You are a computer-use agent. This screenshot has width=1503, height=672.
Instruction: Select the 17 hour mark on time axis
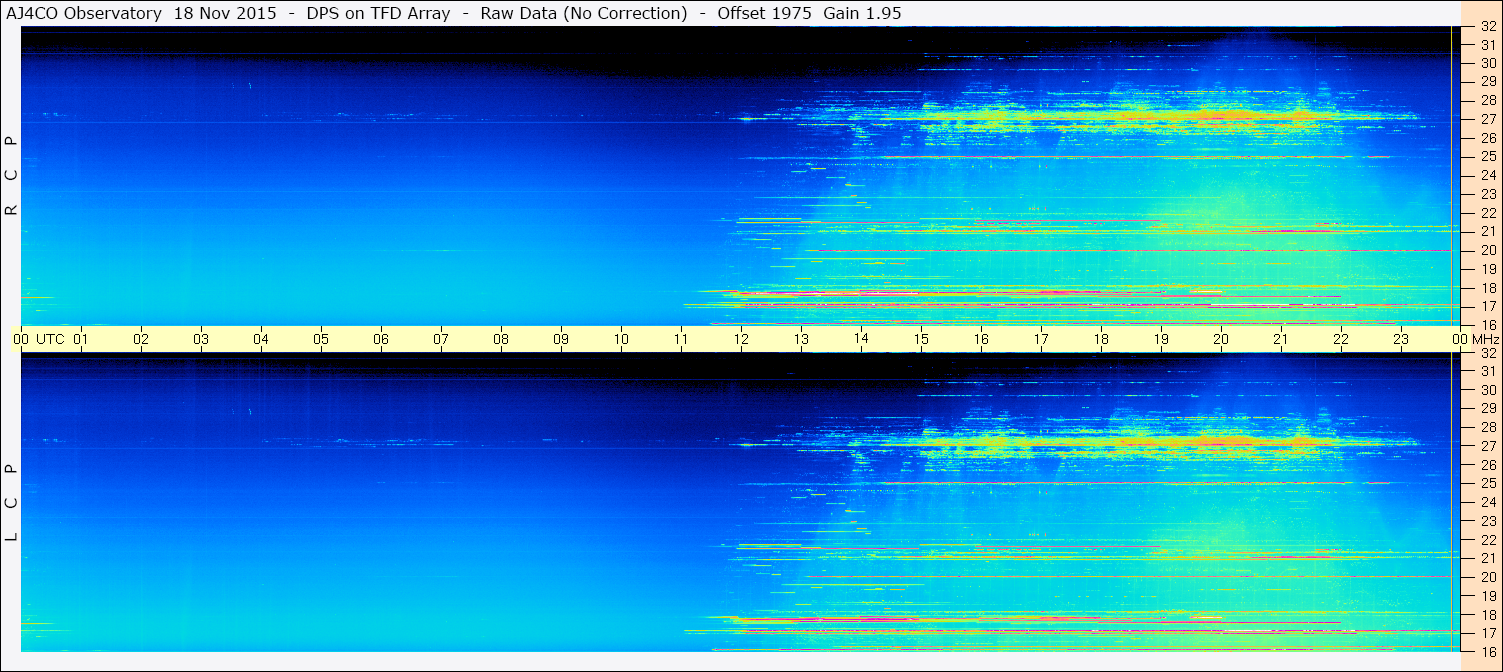(x=1041, y=339)
